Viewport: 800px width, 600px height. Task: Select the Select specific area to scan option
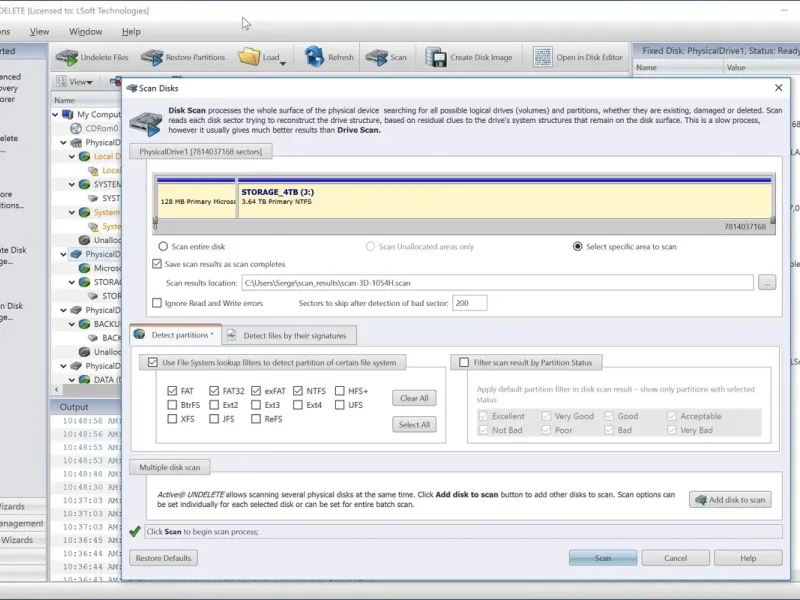[578, 246]
